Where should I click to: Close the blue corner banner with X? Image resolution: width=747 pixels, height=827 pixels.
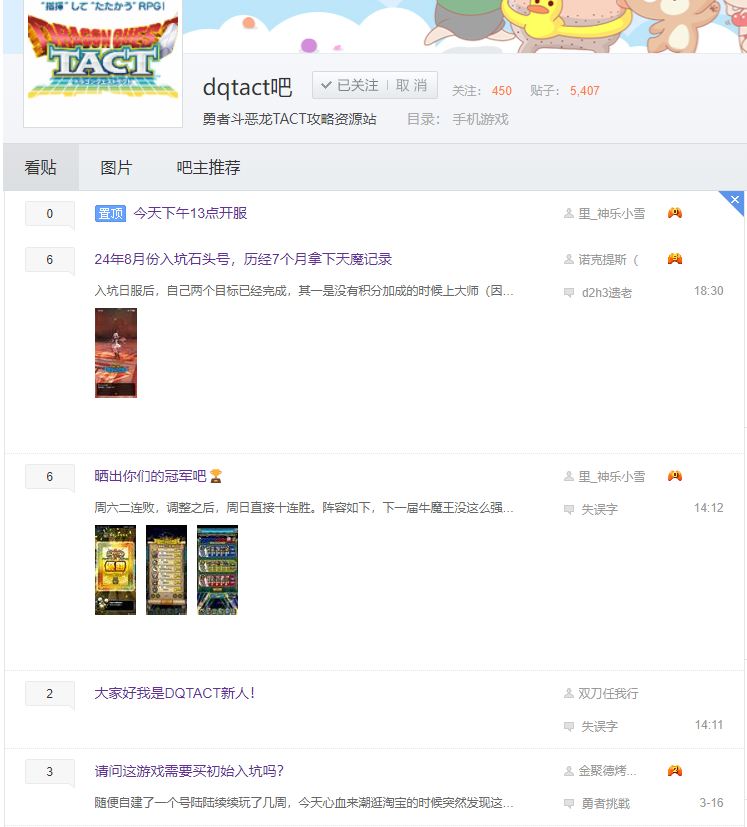734,200
